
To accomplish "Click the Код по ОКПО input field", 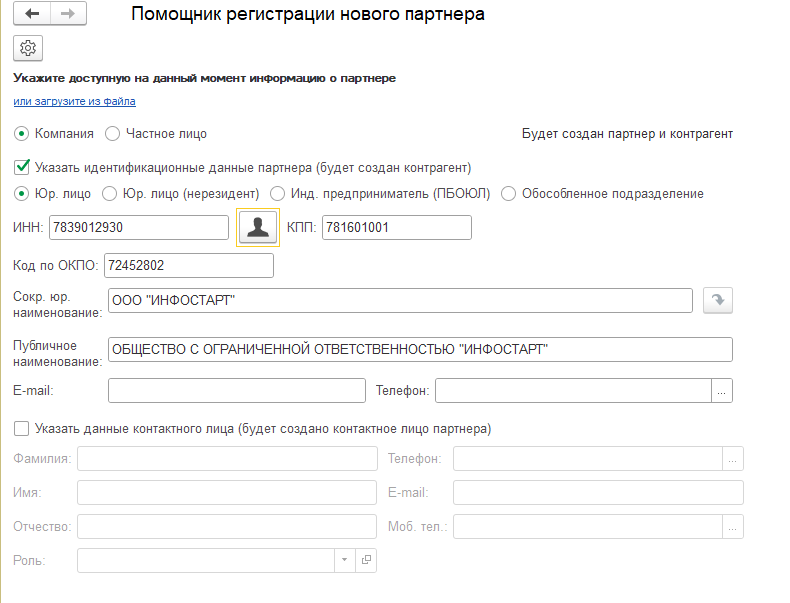I will (188, 265).
